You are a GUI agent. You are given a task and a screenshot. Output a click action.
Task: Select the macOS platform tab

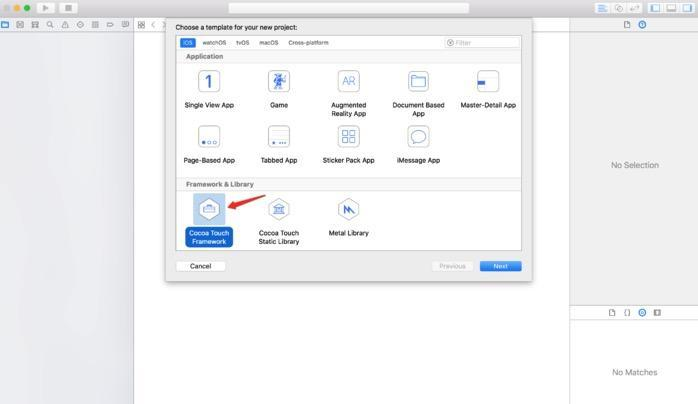268,43
